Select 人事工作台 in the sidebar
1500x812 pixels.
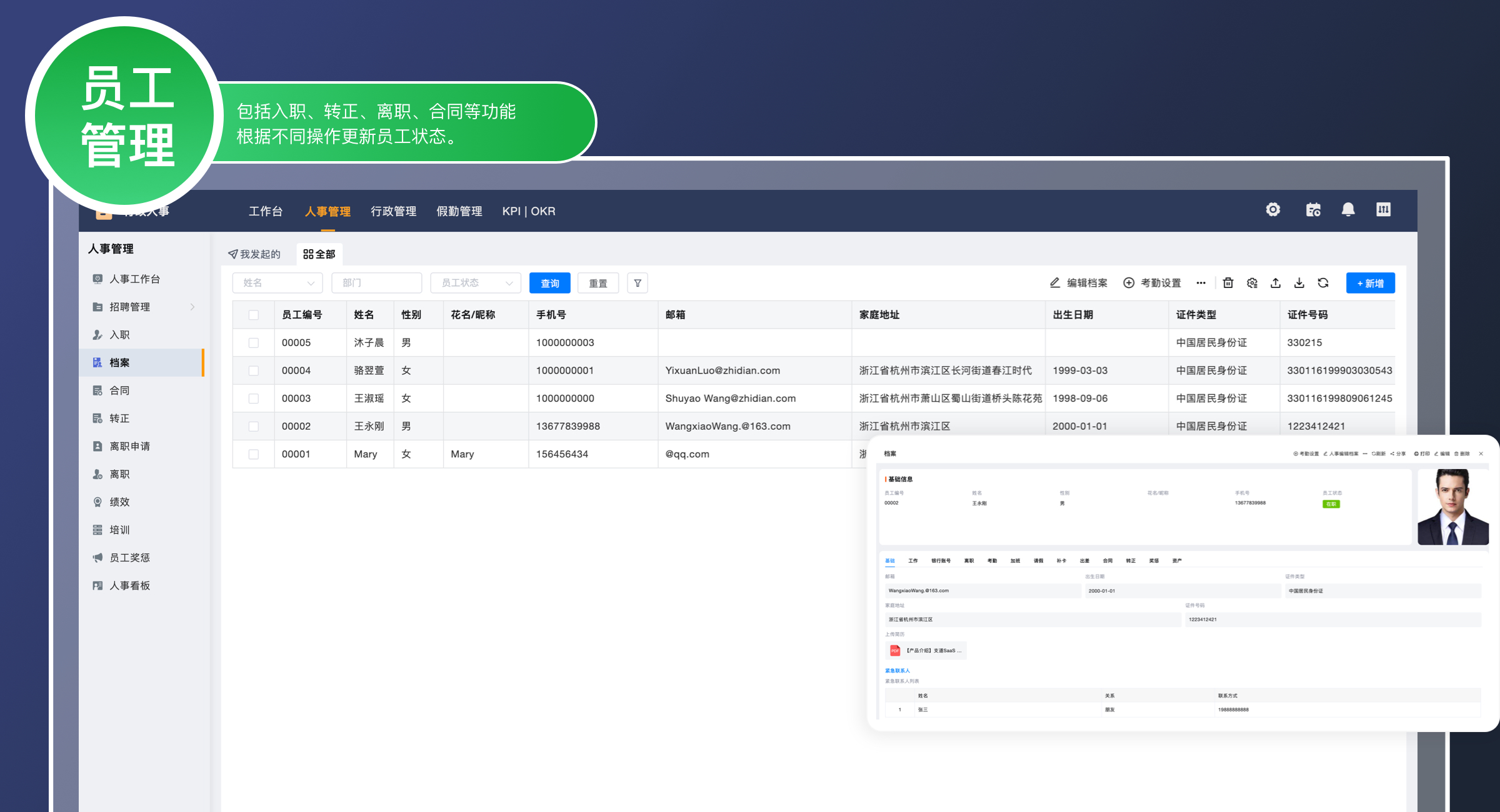click(134, 279)
